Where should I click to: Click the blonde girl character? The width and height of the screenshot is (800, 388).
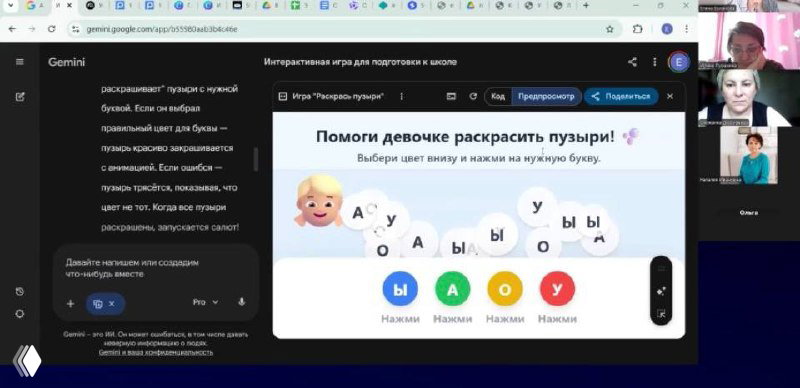318,201
